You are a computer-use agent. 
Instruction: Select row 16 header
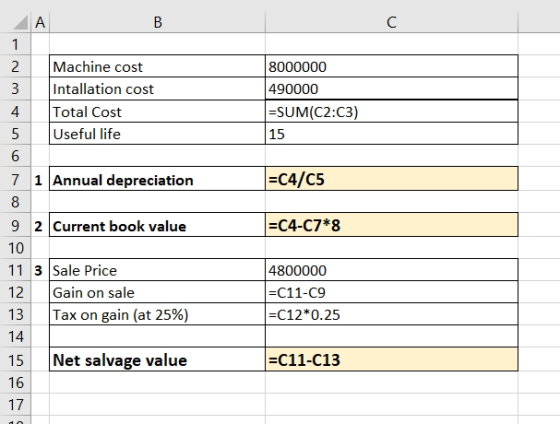(15, 382)
